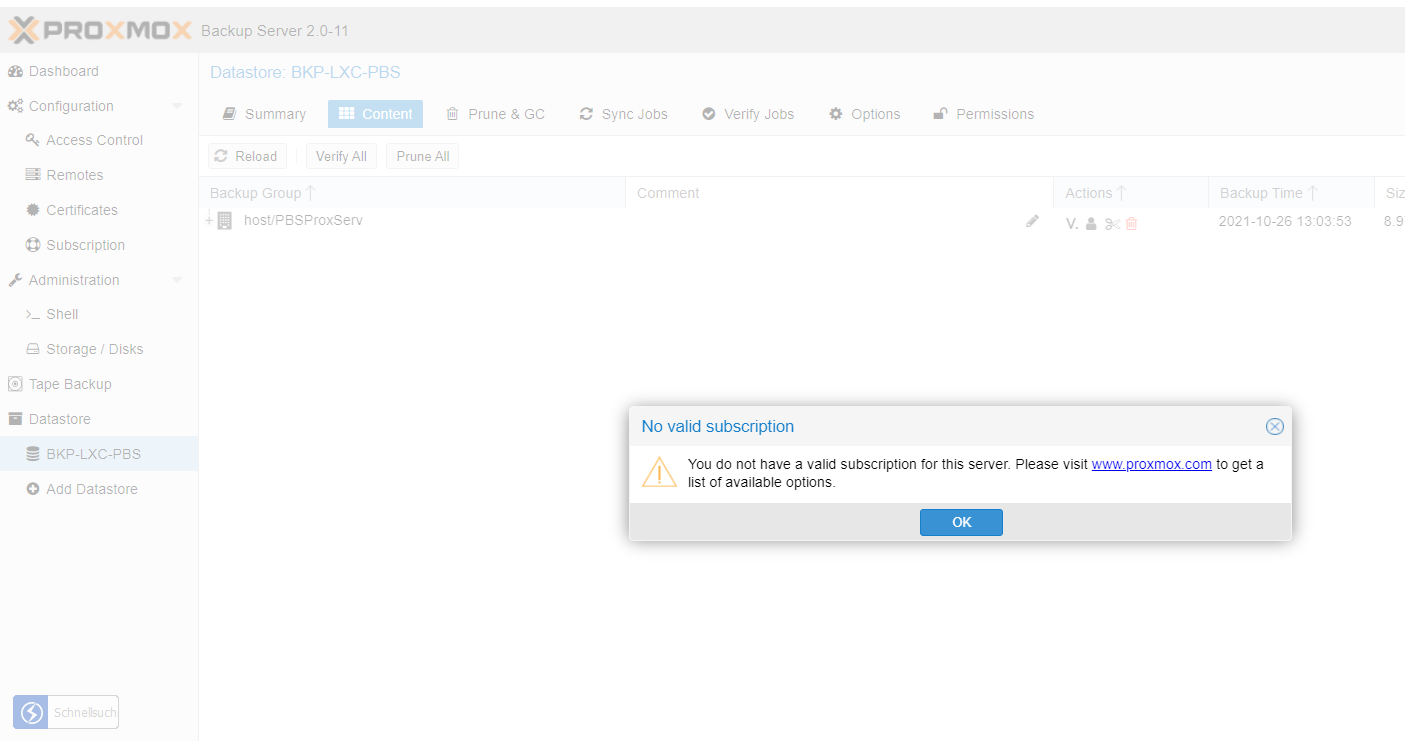This screenshot has height=741, width=1405.
Task: Click the Prune All button
Action: pos(422,156)
